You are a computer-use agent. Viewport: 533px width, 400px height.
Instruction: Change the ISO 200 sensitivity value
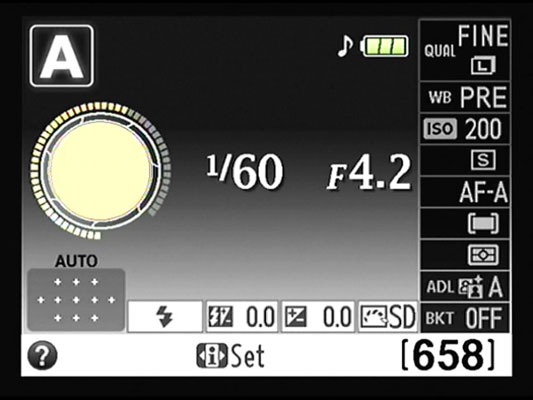click(x=465, y=128)
